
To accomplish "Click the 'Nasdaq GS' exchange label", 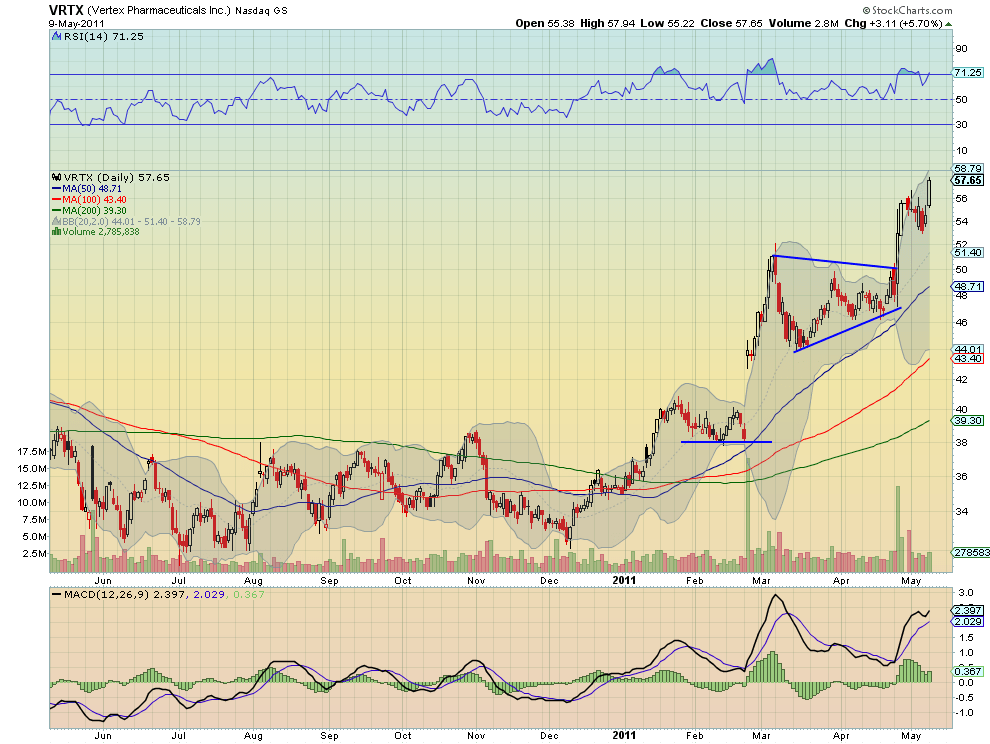I will 261,11.
